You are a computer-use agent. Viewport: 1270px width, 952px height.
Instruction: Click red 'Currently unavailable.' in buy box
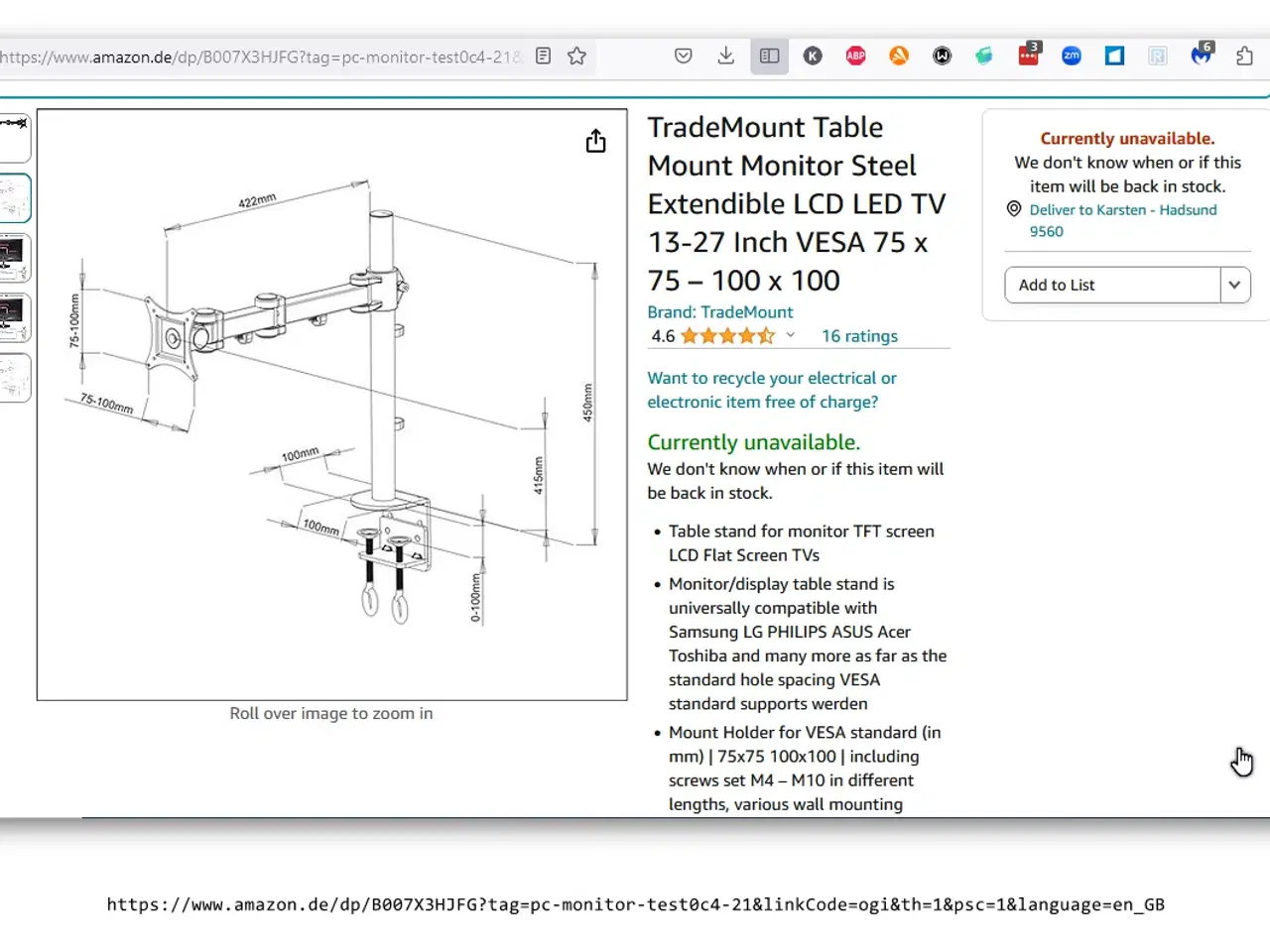tap(1127, 139)
